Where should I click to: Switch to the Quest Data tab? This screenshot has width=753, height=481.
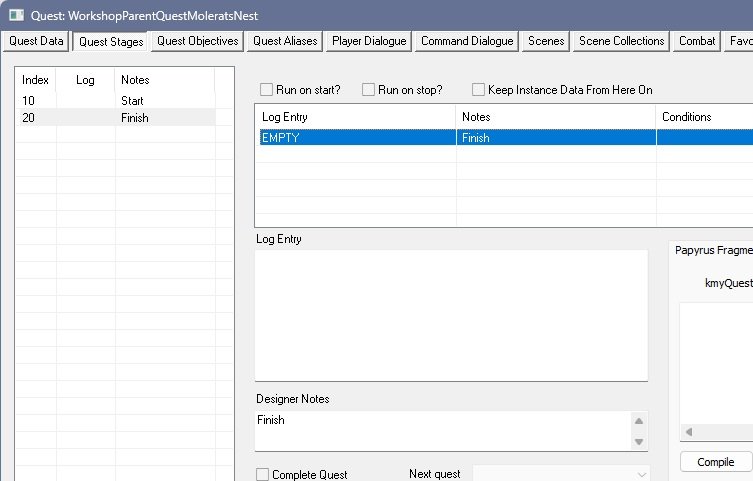pos(36,41)
